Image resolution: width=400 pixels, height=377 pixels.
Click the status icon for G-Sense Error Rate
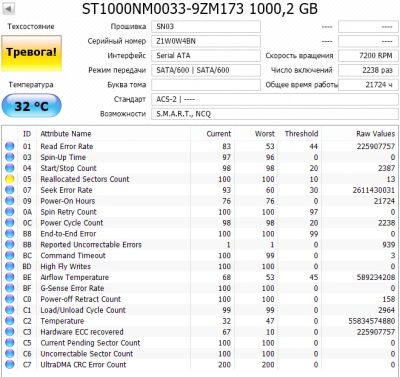(10, 288)
